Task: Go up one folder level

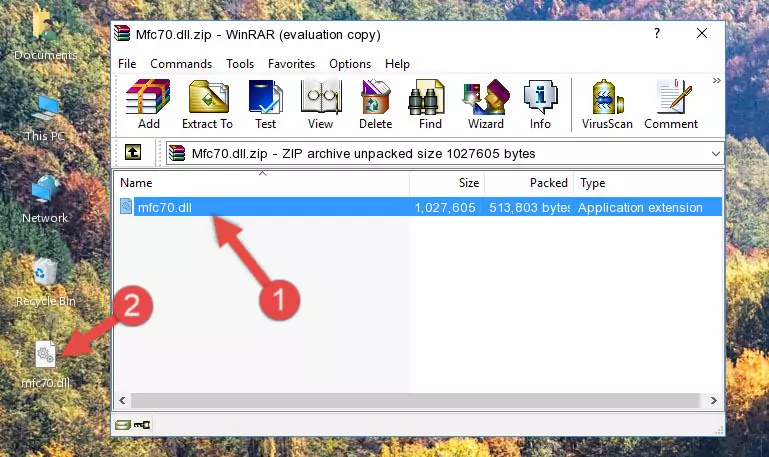Action: click(133, 152)
